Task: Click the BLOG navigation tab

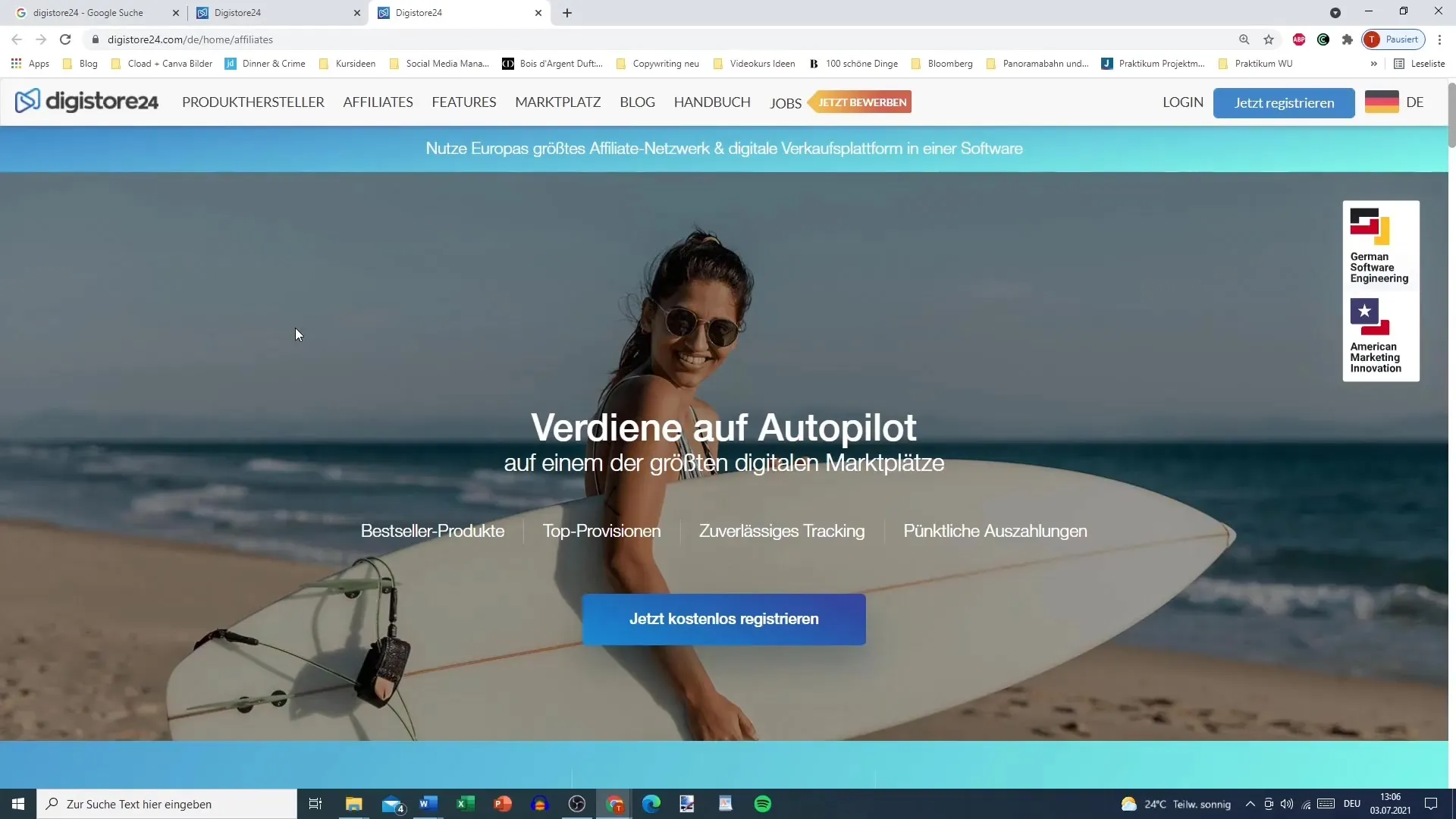Action: pos(637,102)
